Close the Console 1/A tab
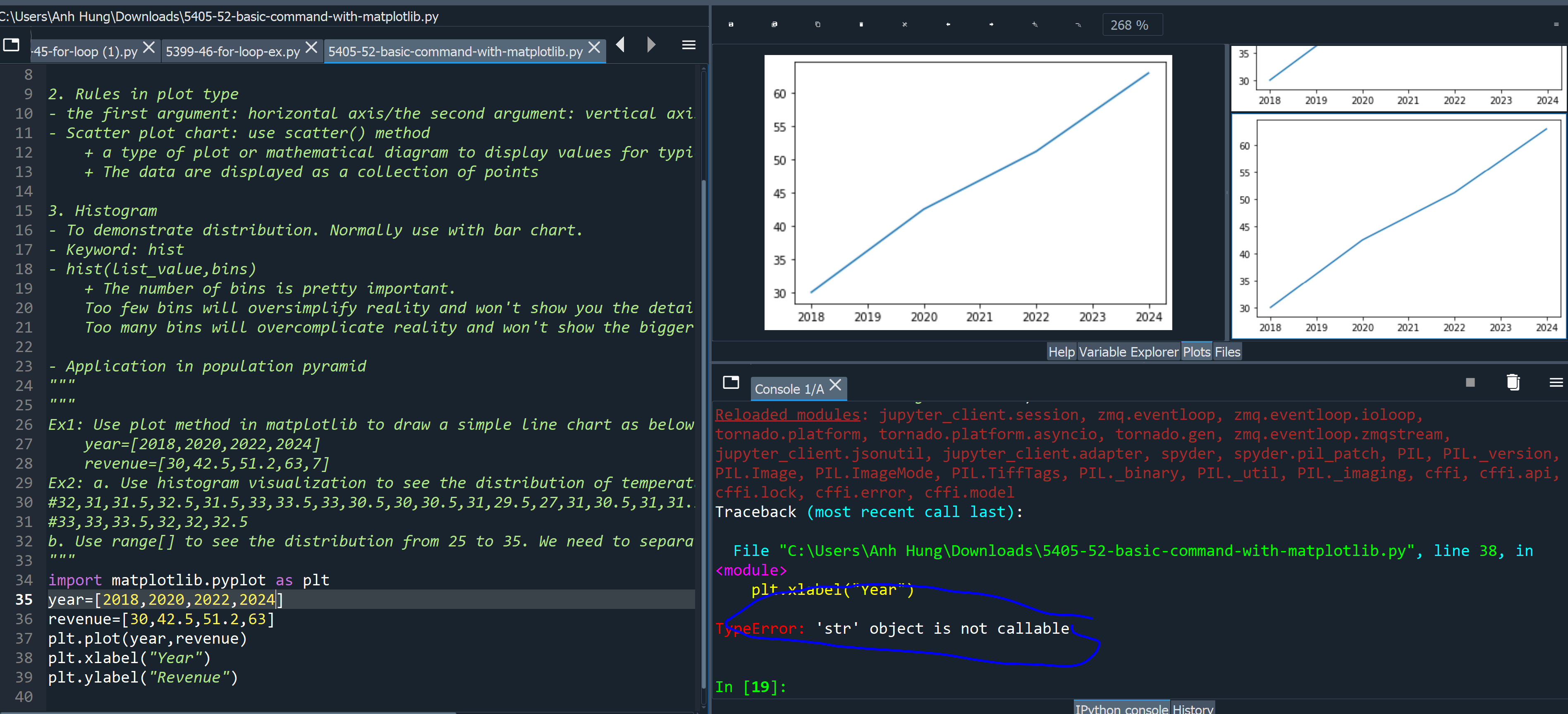Viewport: 1568px width, 714px height. 835,385
